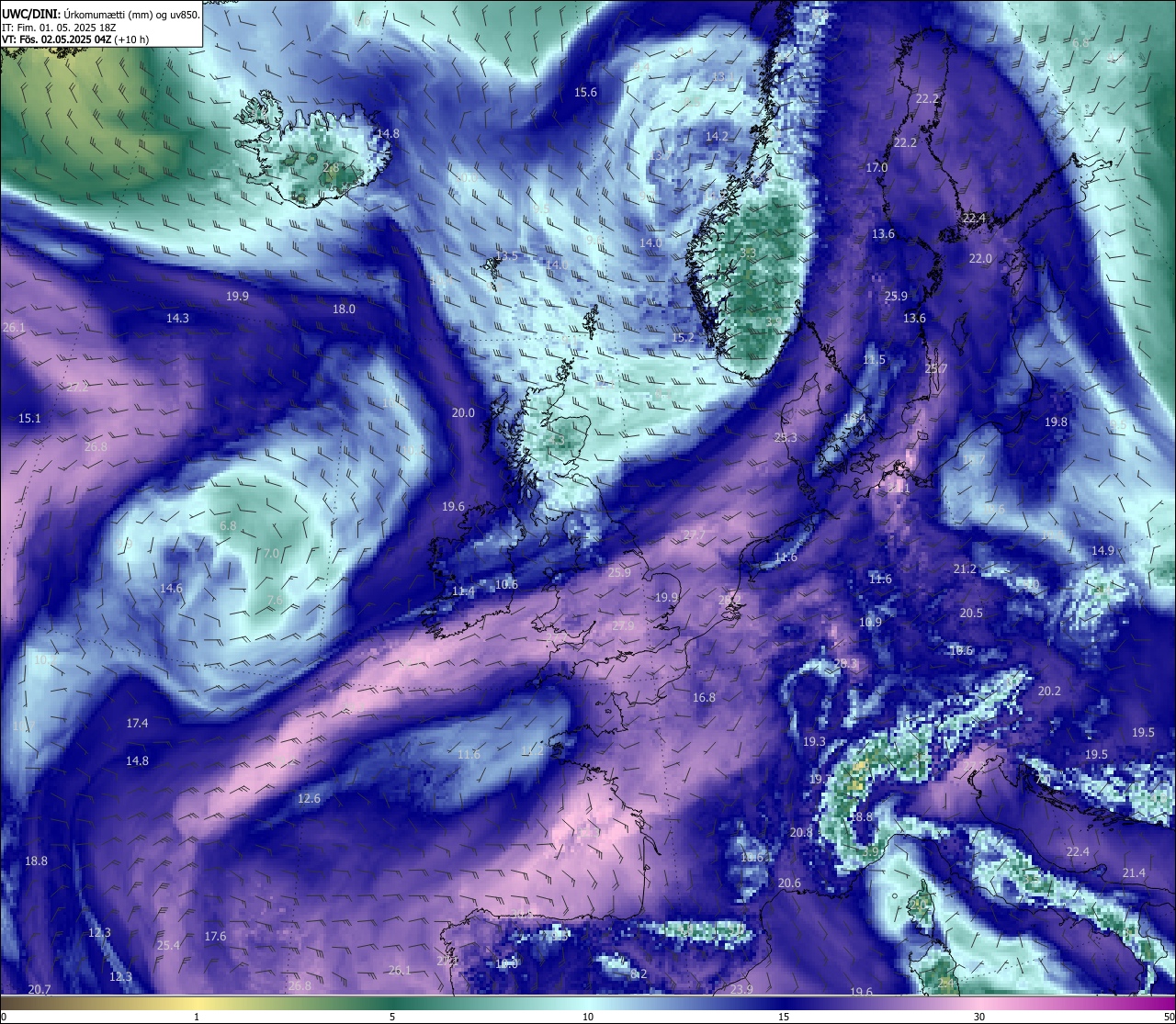Click the color scale tick label '50'

[1169, 1017]
